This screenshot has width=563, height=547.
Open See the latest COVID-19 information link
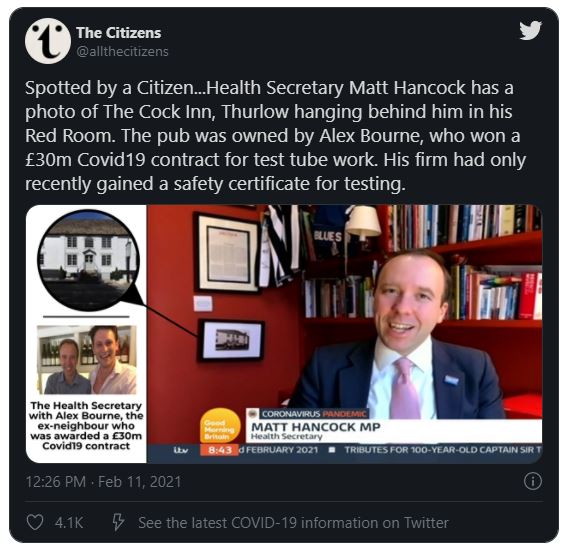tap(293, 523)
